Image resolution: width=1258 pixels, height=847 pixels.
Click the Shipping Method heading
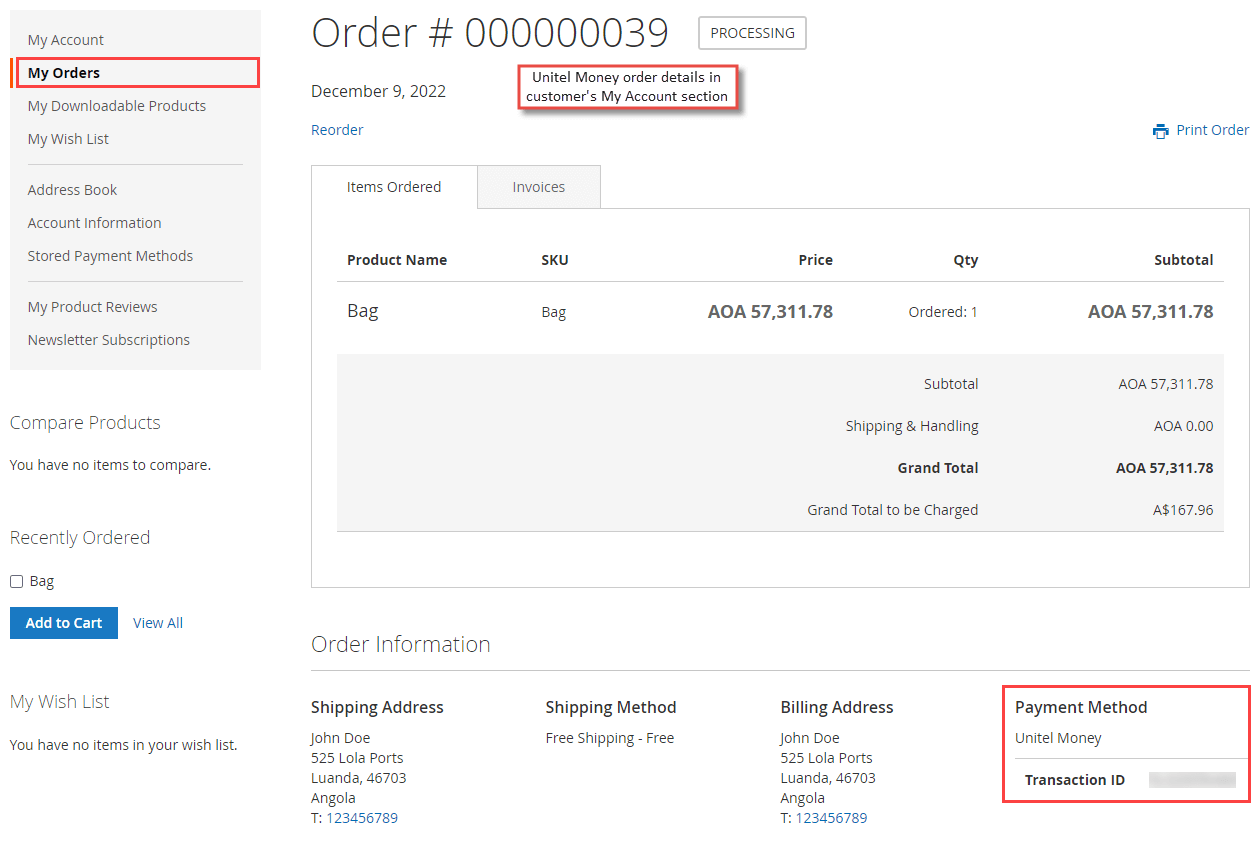(611, 707)
